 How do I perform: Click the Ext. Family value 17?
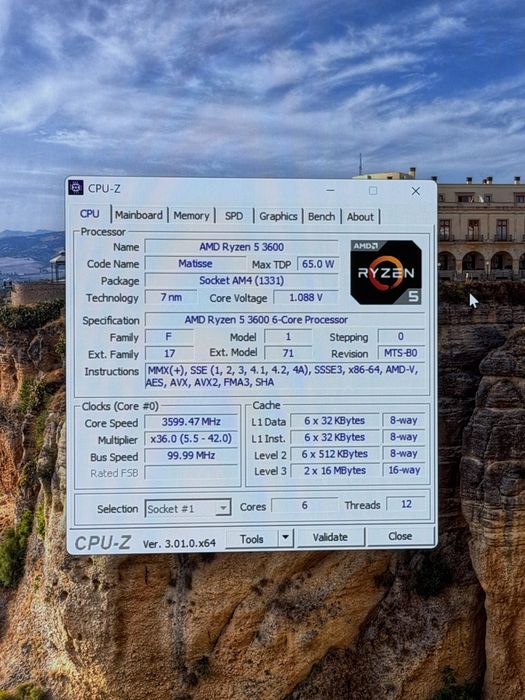(169, 354)
